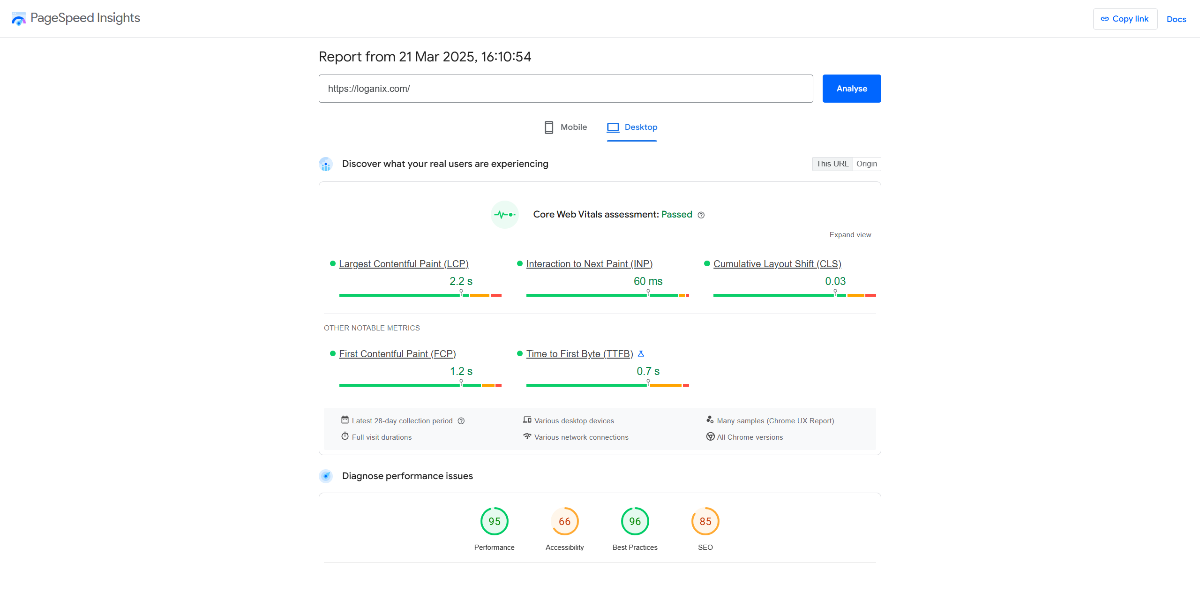
Task: Click the 0.03 CLS value
Action: coord(835,281)
